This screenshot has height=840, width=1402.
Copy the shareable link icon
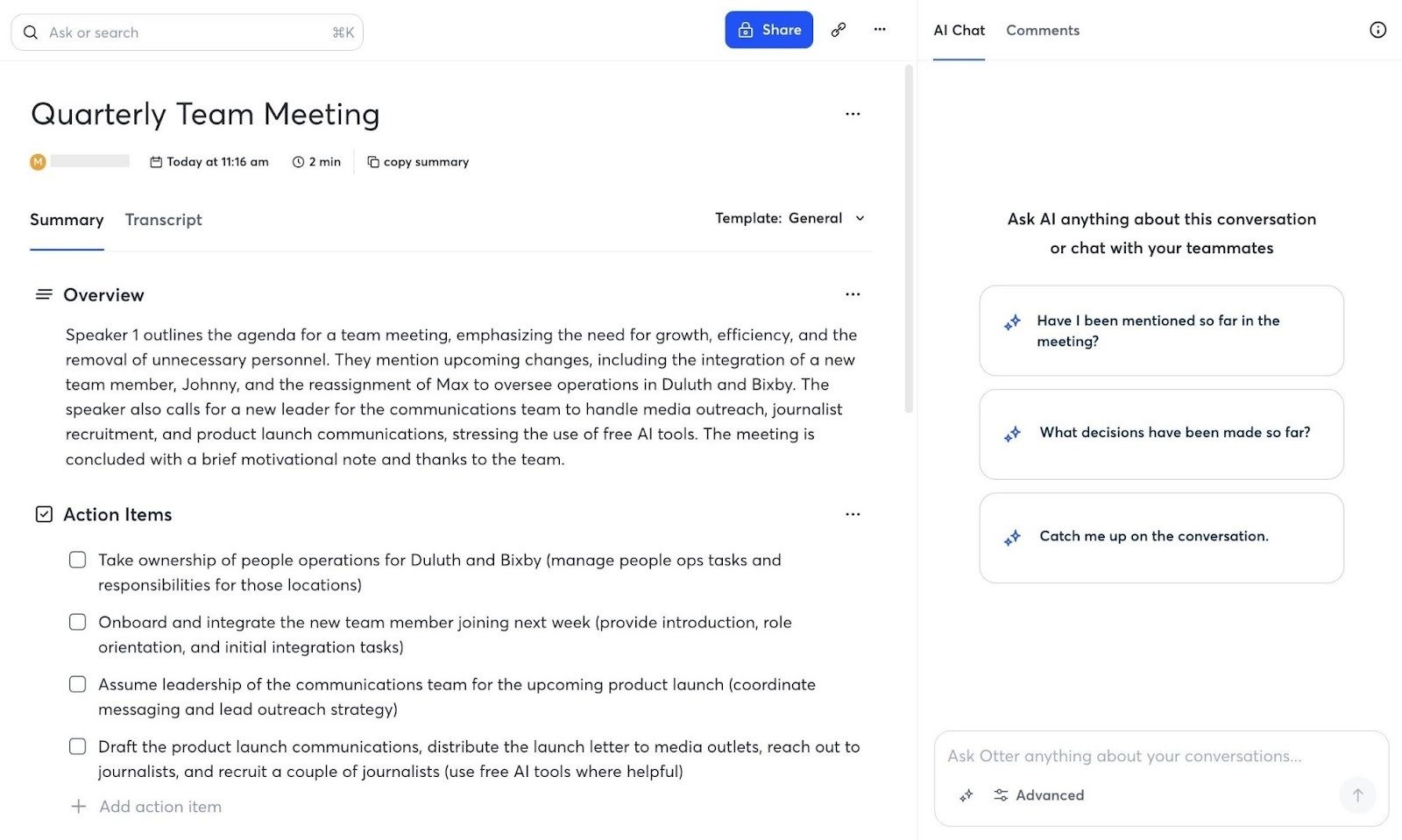(838, 29)
